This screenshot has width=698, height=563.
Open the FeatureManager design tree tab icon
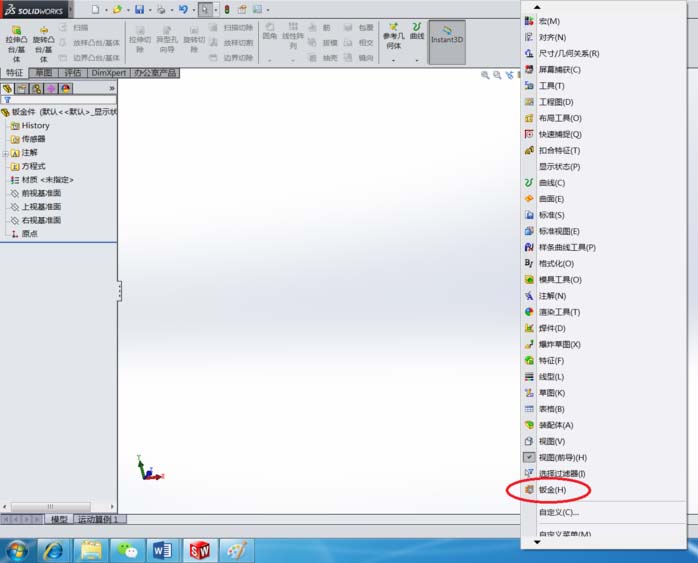8,89
